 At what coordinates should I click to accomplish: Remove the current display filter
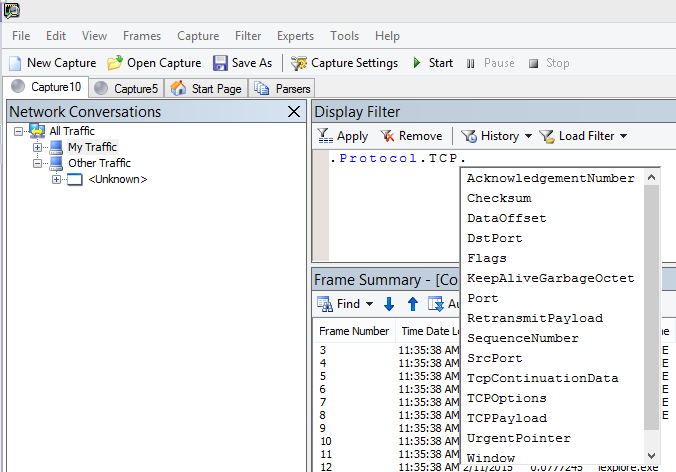click(410, 136)
